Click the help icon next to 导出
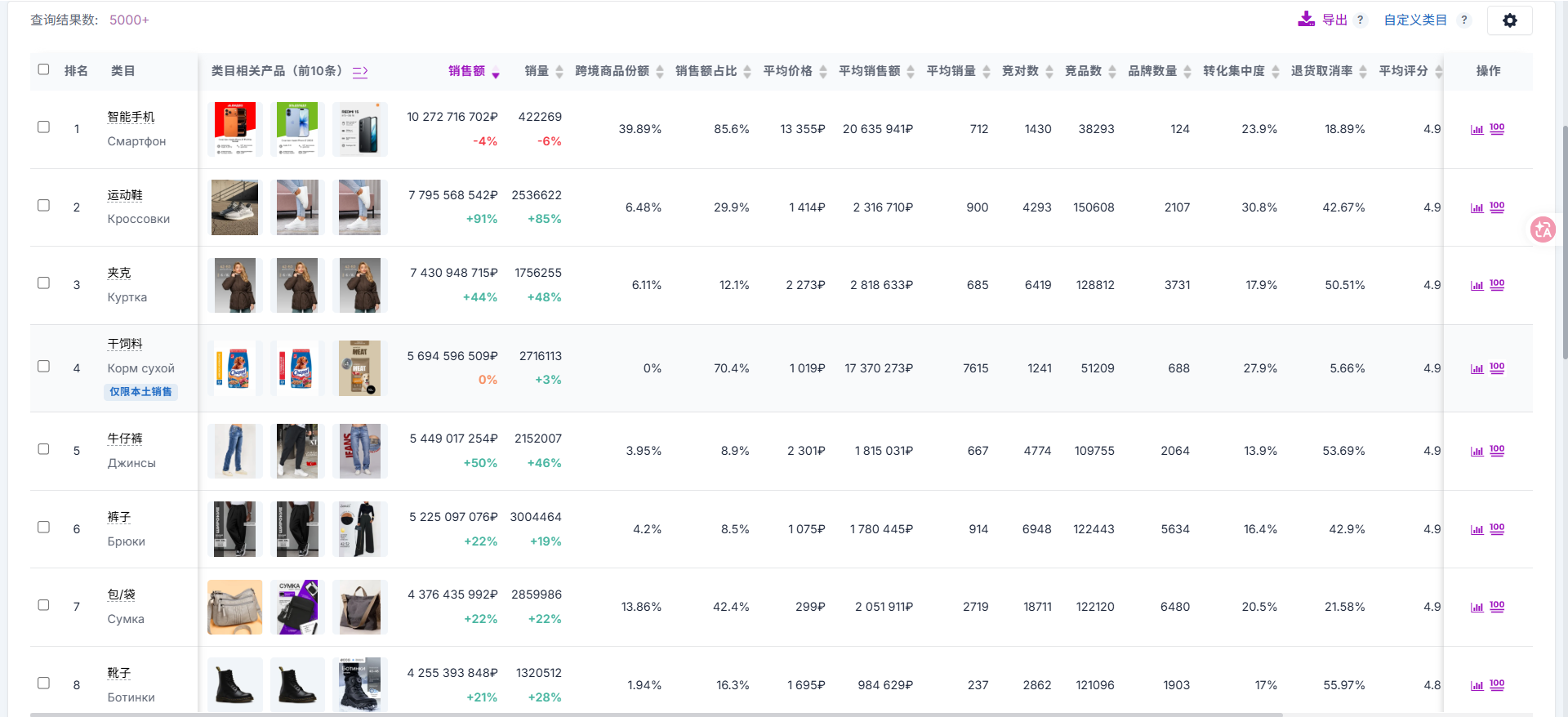Image resolution: width=1568 pixels, height=717 pixels. click(x=1360, y=20)
